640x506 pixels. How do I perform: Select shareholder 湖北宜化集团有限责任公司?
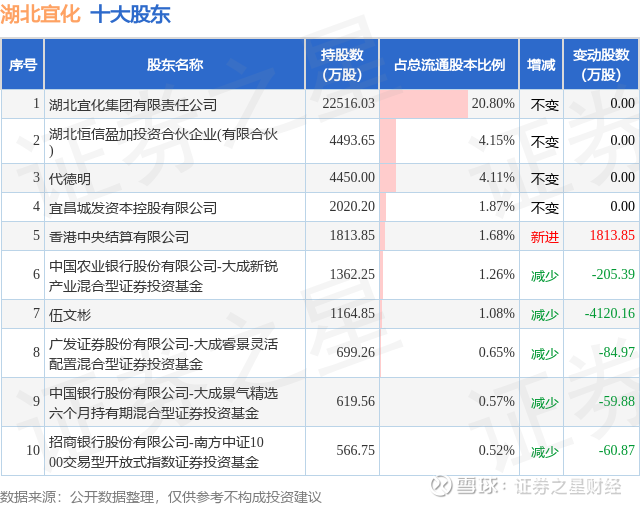(133, 105)
